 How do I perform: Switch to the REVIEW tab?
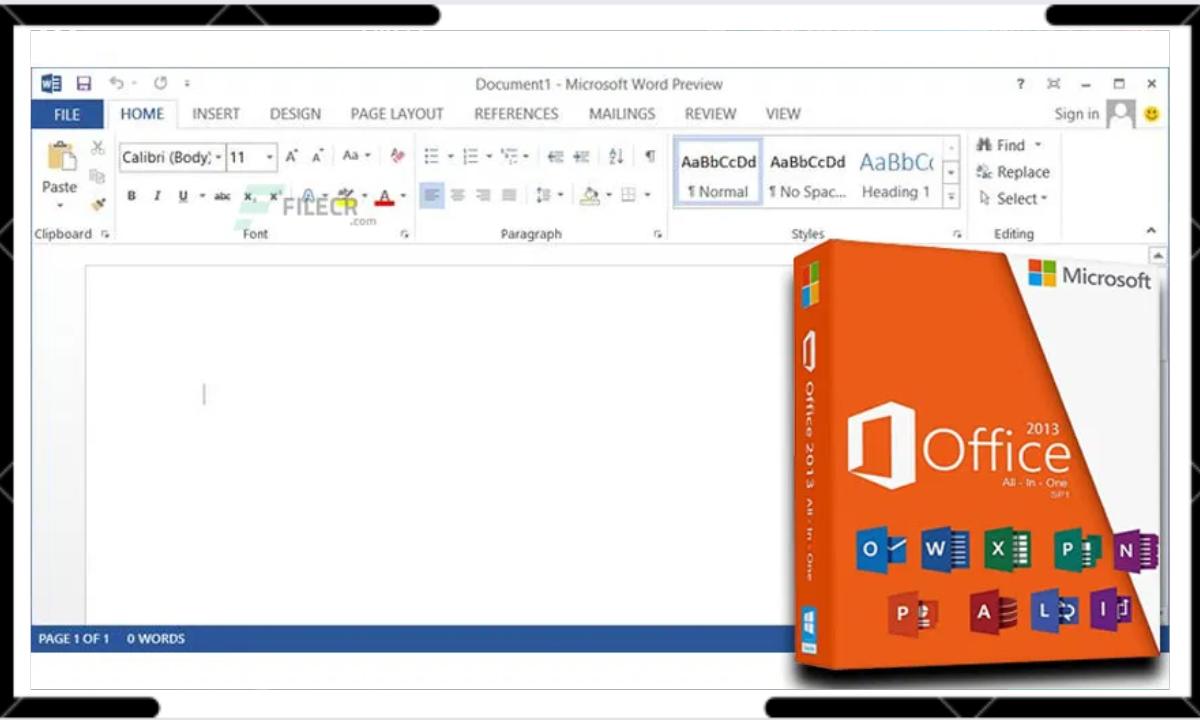[x=711, y=114]
